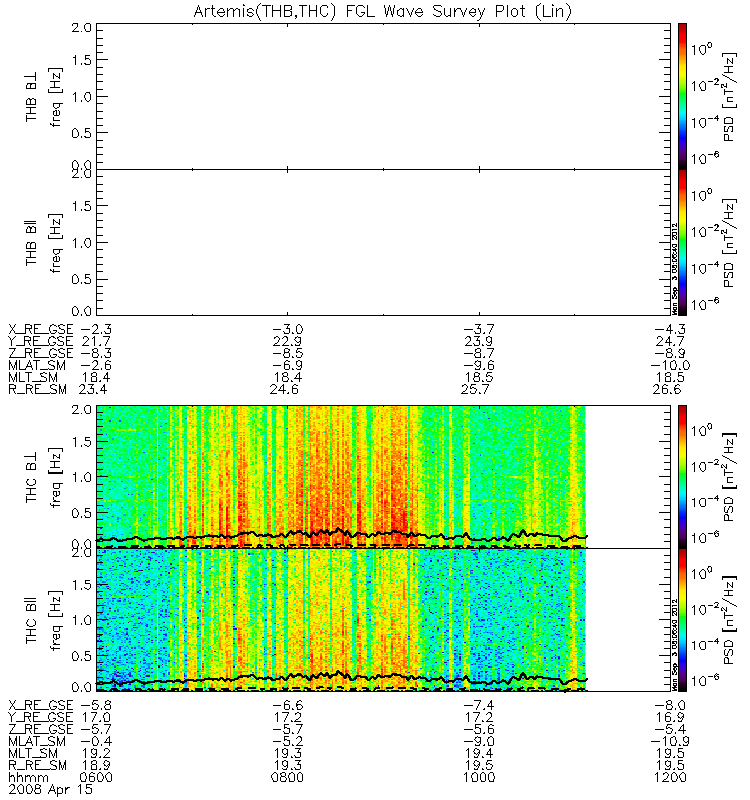Image resolution: width=750 pixels, height=800 pixels.
Task: Click the Y_RE_GSE value '24.7'
Action: [x=670, y=341]
